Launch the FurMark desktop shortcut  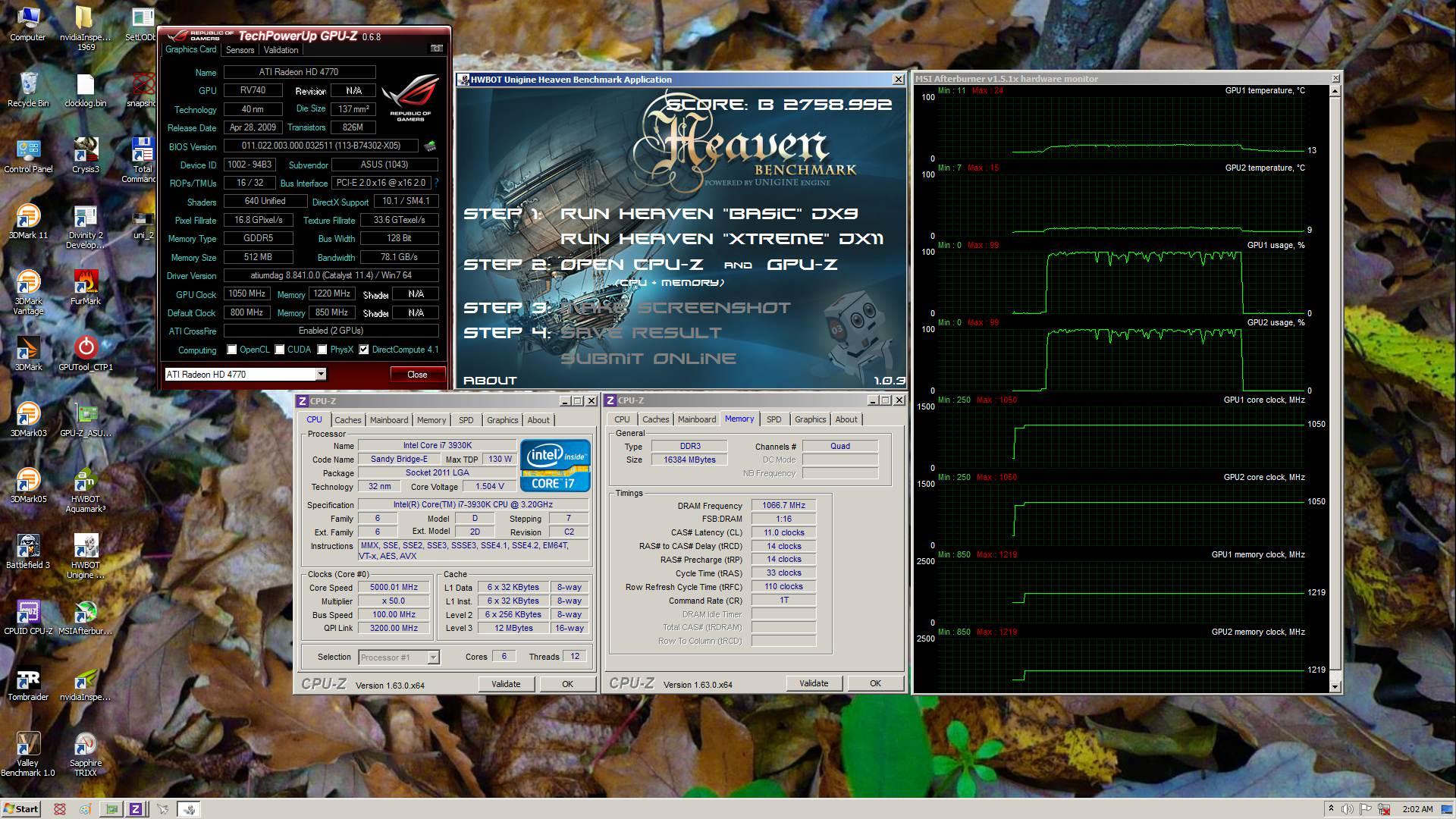click(x=86, y=288)
